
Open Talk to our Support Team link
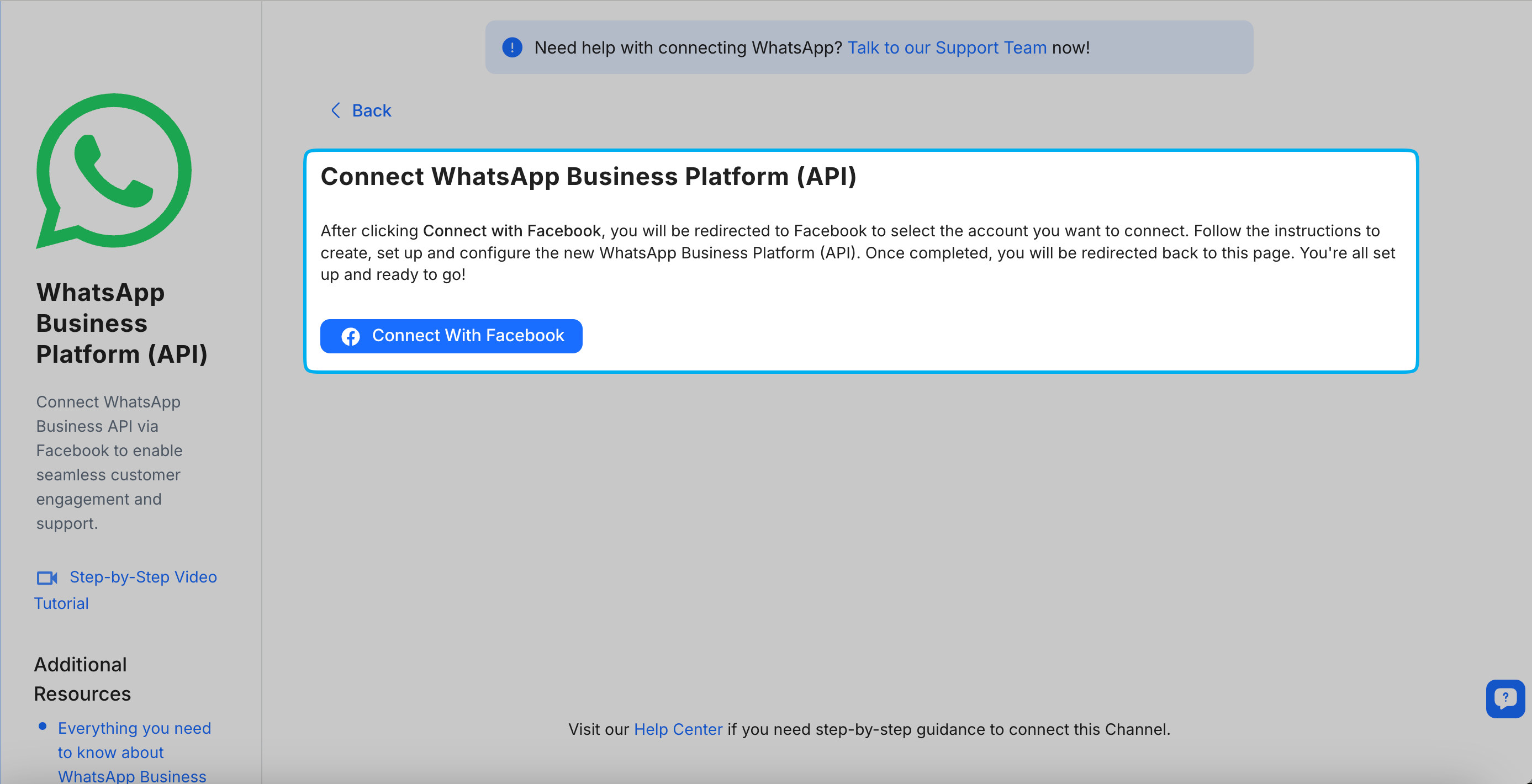[946, 47]
